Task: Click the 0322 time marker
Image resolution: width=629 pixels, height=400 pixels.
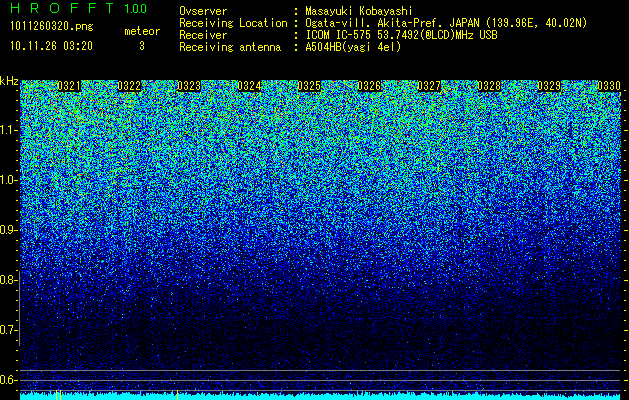Action: 129,86
